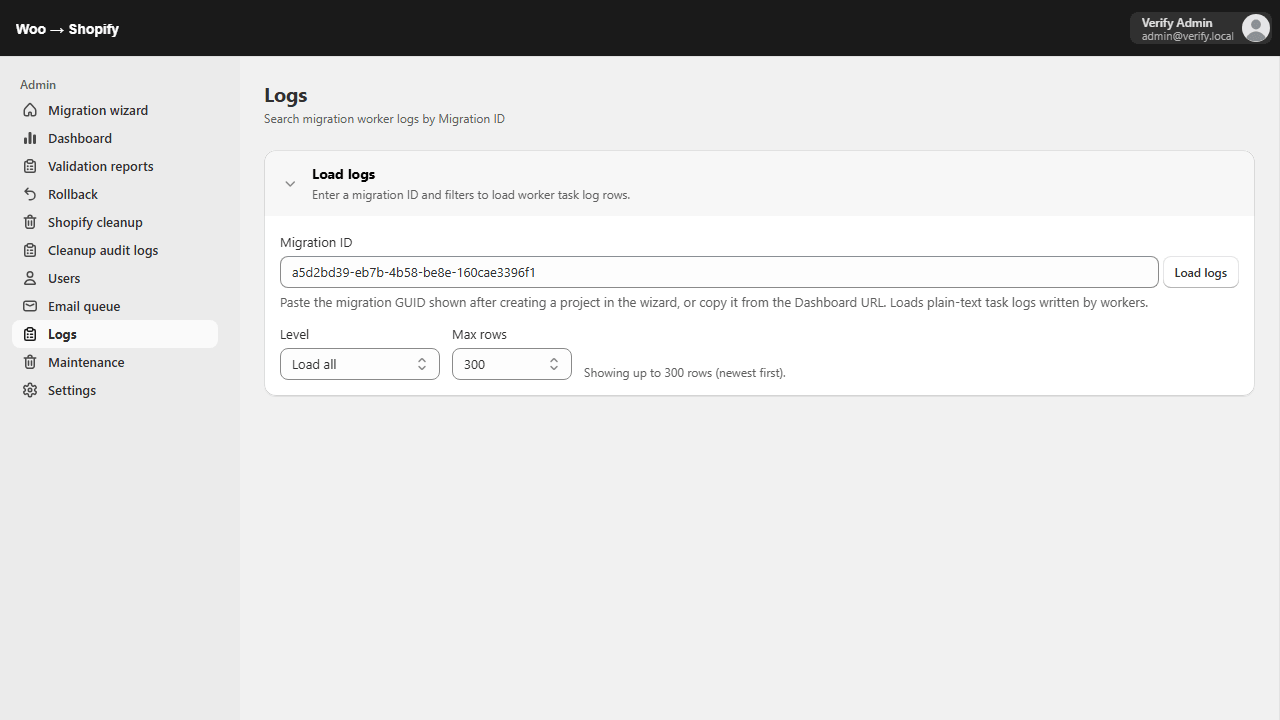The height and width of the screenshot is (720, 1280).
Task: Click the Cleanup audit logs clipboard icon
Action: 30,250
